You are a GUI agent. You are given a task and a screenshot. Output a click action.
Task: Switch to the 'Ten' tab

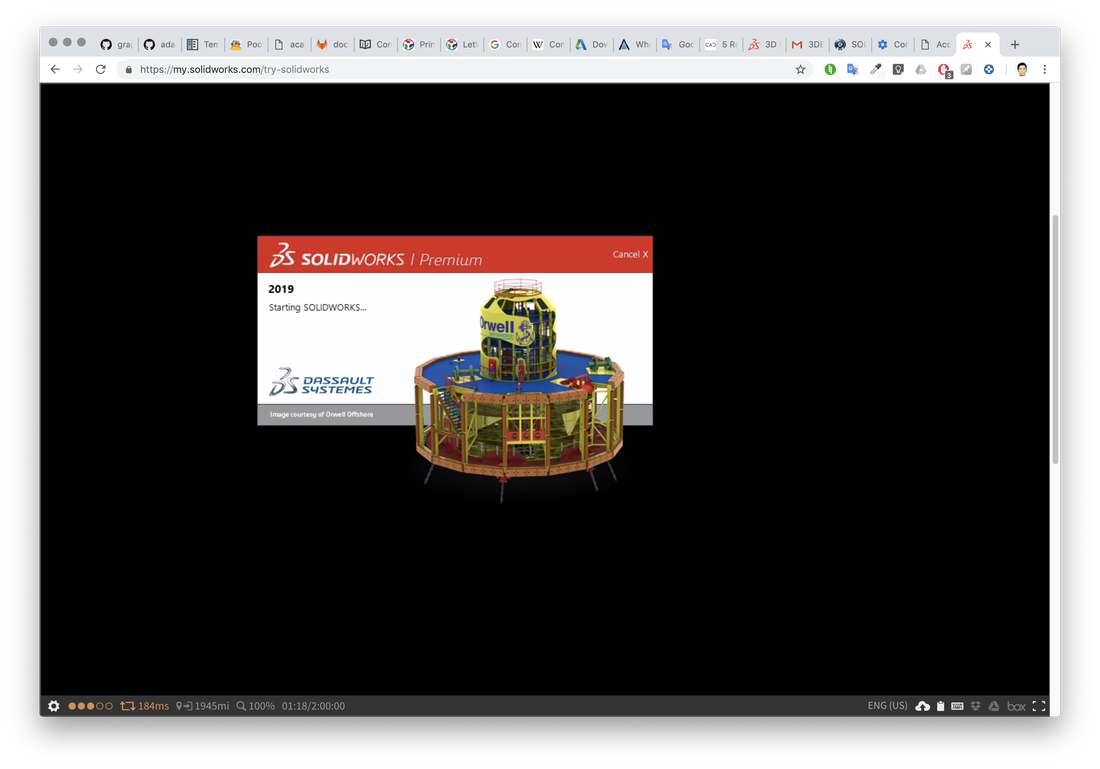point(202,44)
